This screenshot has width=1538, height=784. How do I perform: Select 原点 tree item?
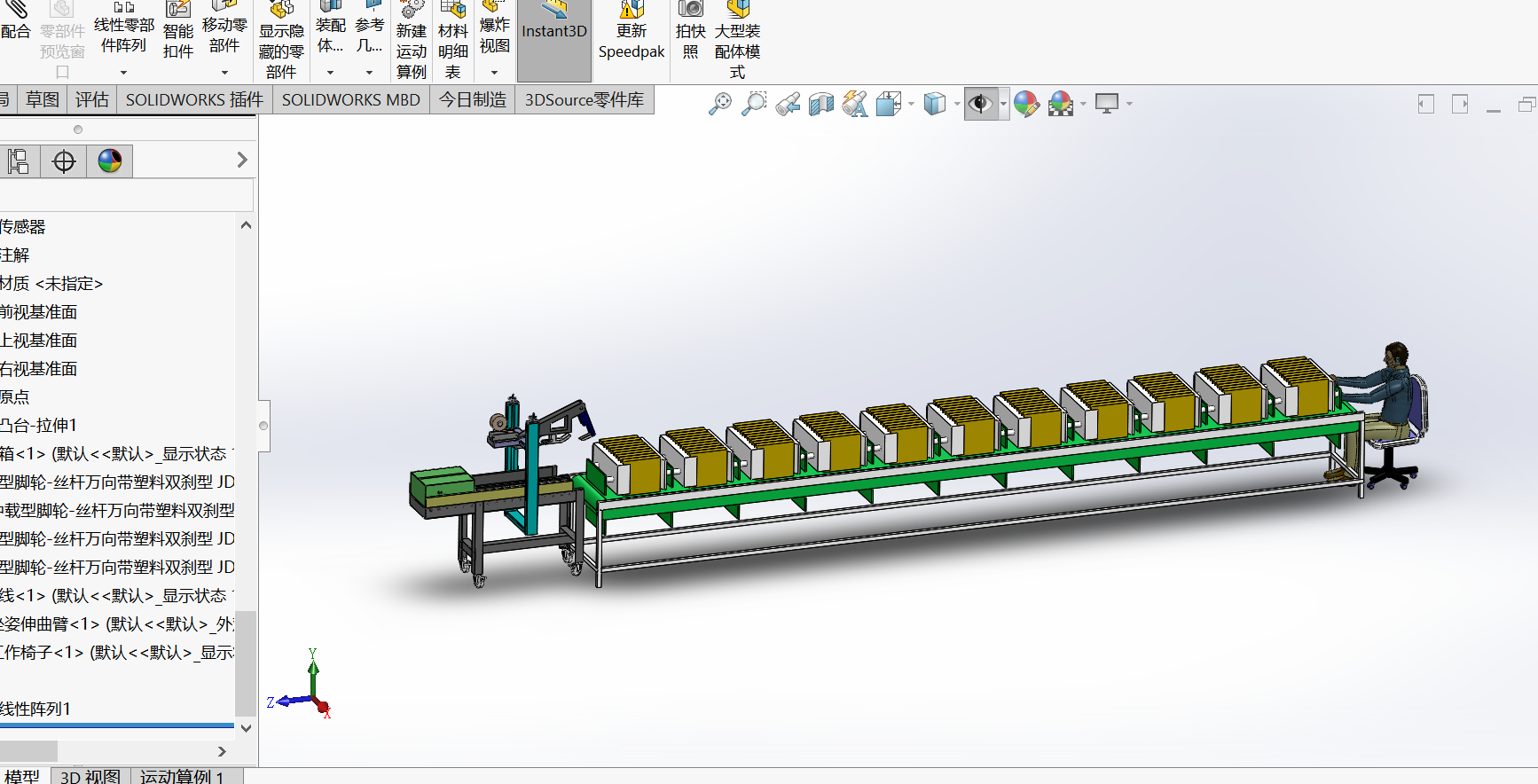[14, 397]
